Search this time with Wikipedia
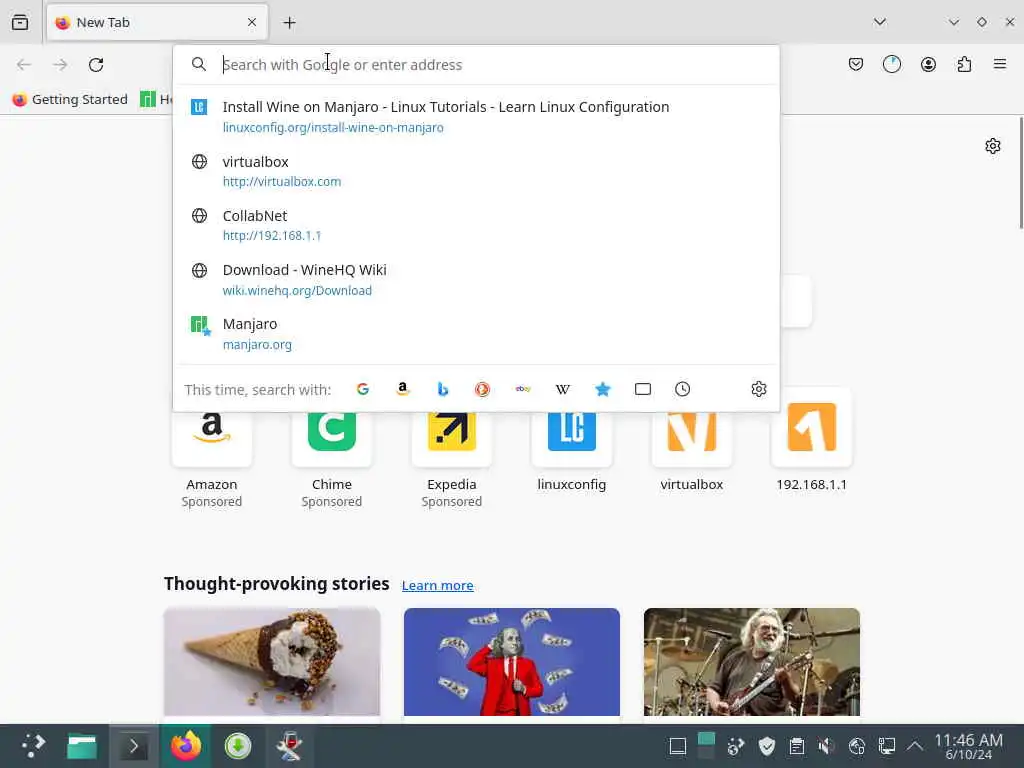 [x=562, y=389]
